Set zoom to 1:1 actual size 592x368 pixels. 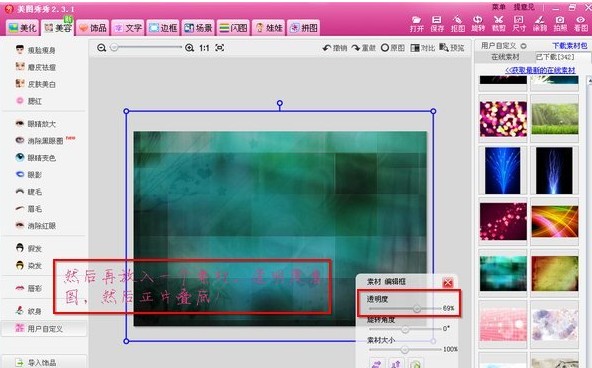point(204,48)
